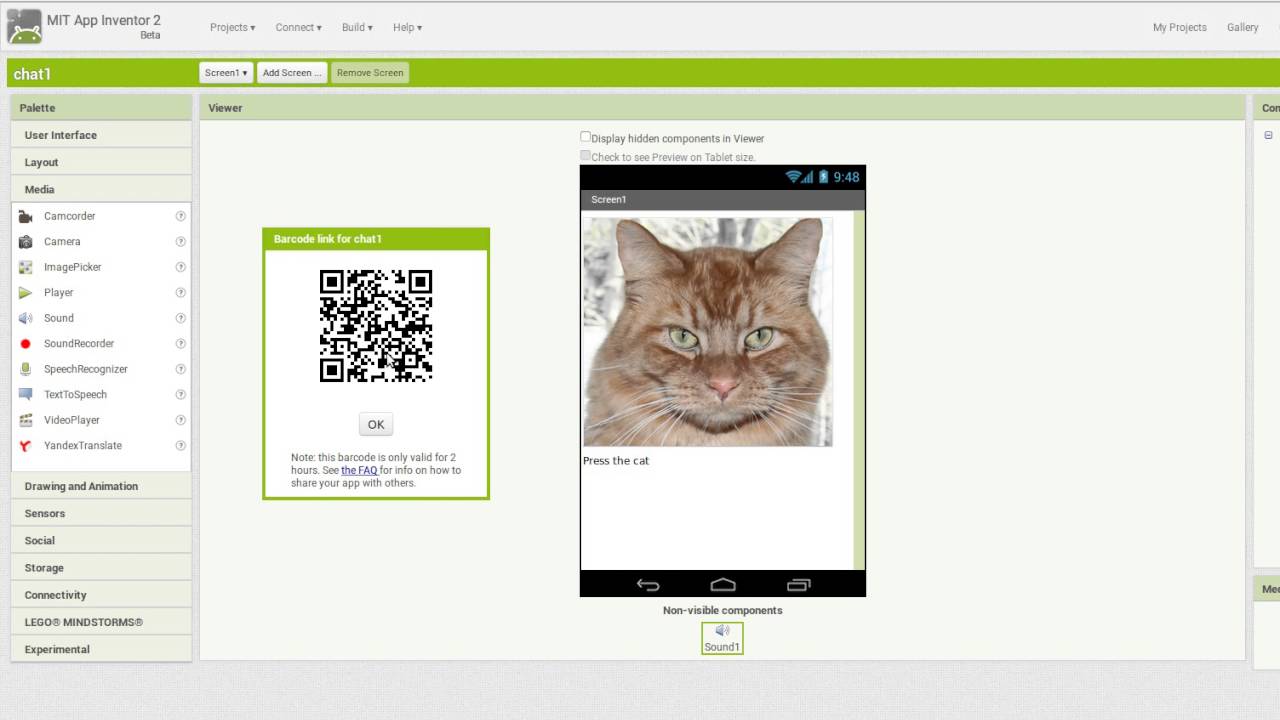The width and height of the screenshot is (1280, 720).
Task: Check the Preview on Tablet size box
Action: pos(586,156)
